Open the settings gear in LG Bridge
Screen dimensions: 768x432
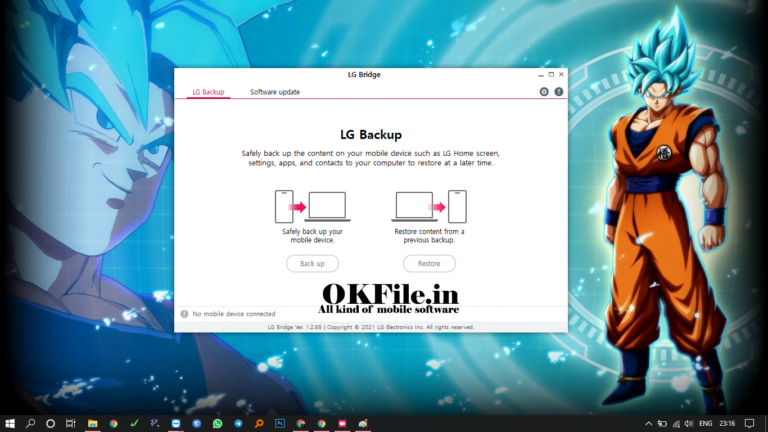pos(544,92)
